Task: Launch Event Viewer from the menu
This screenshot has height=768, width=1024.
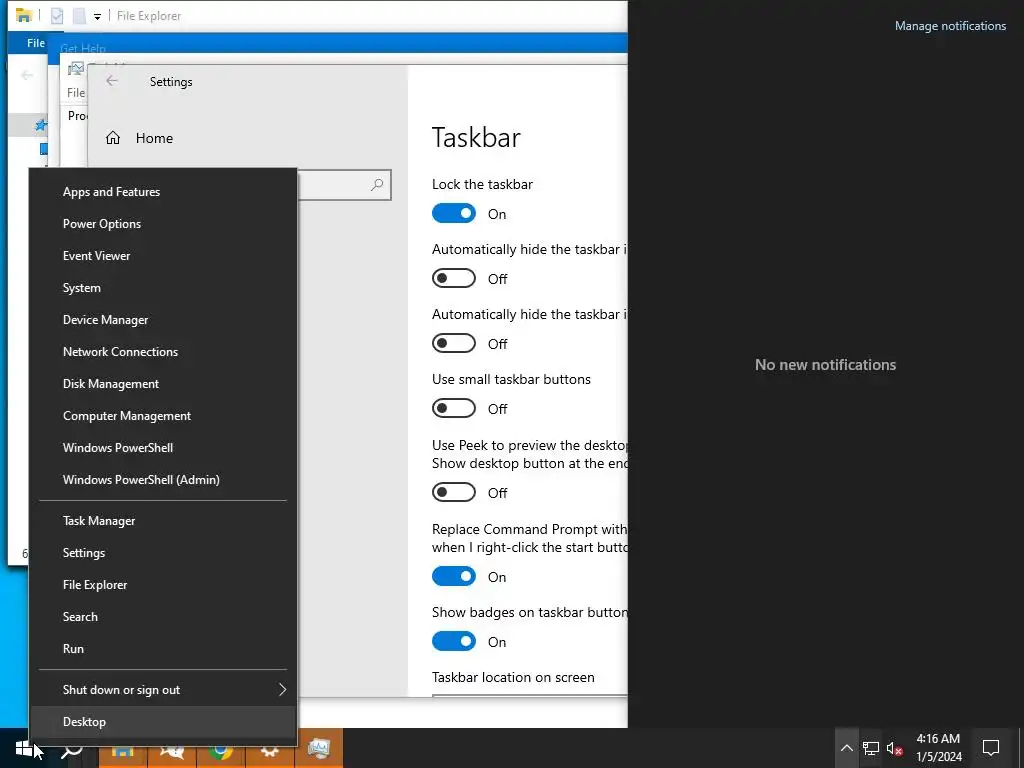Action: [x=163, y=256]
